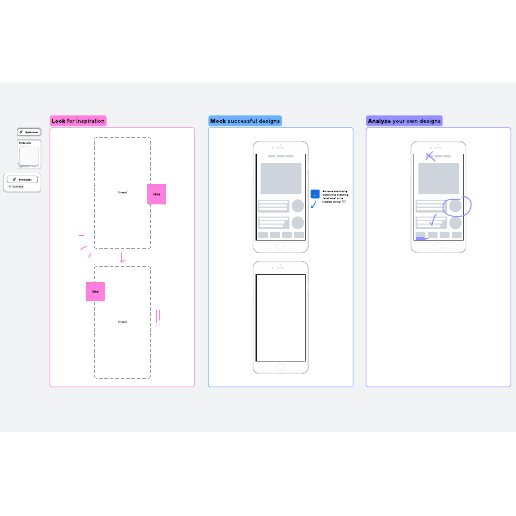Select the annotated phone in Analyze section
Viewport: 516px width, 516px height.
pyautogui.click(x=438, y=197)
